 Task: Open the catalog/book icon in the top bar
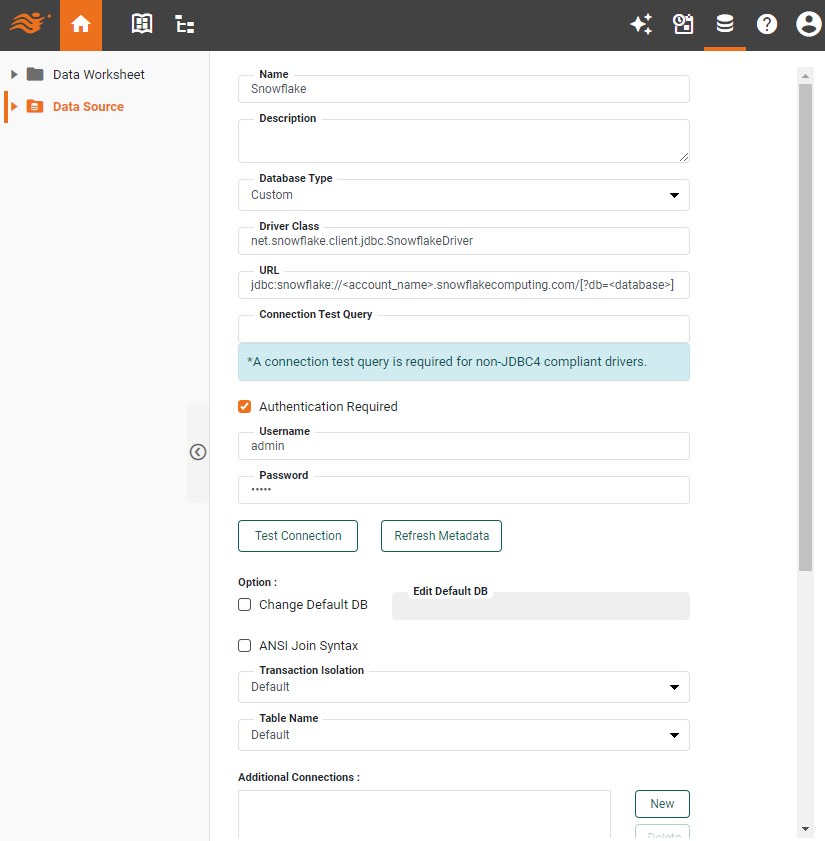coord(141,24)
